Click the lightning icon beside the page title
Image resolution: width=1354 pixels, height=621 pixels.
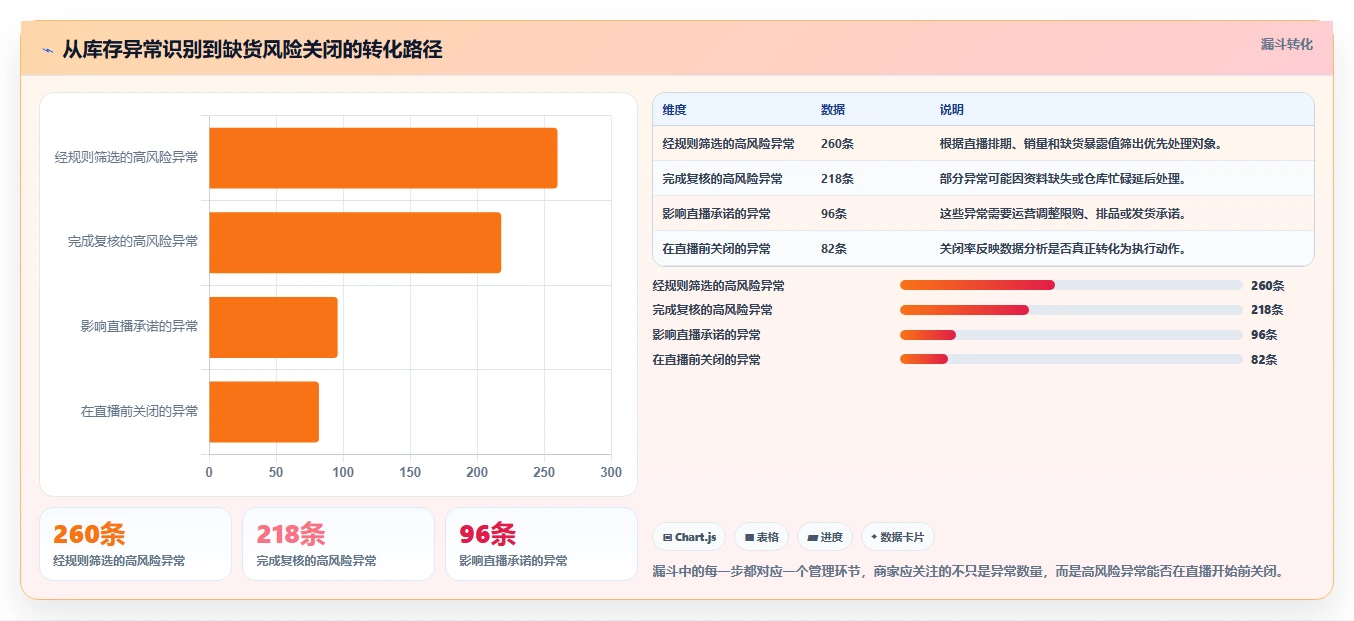[x=48, y=50]
